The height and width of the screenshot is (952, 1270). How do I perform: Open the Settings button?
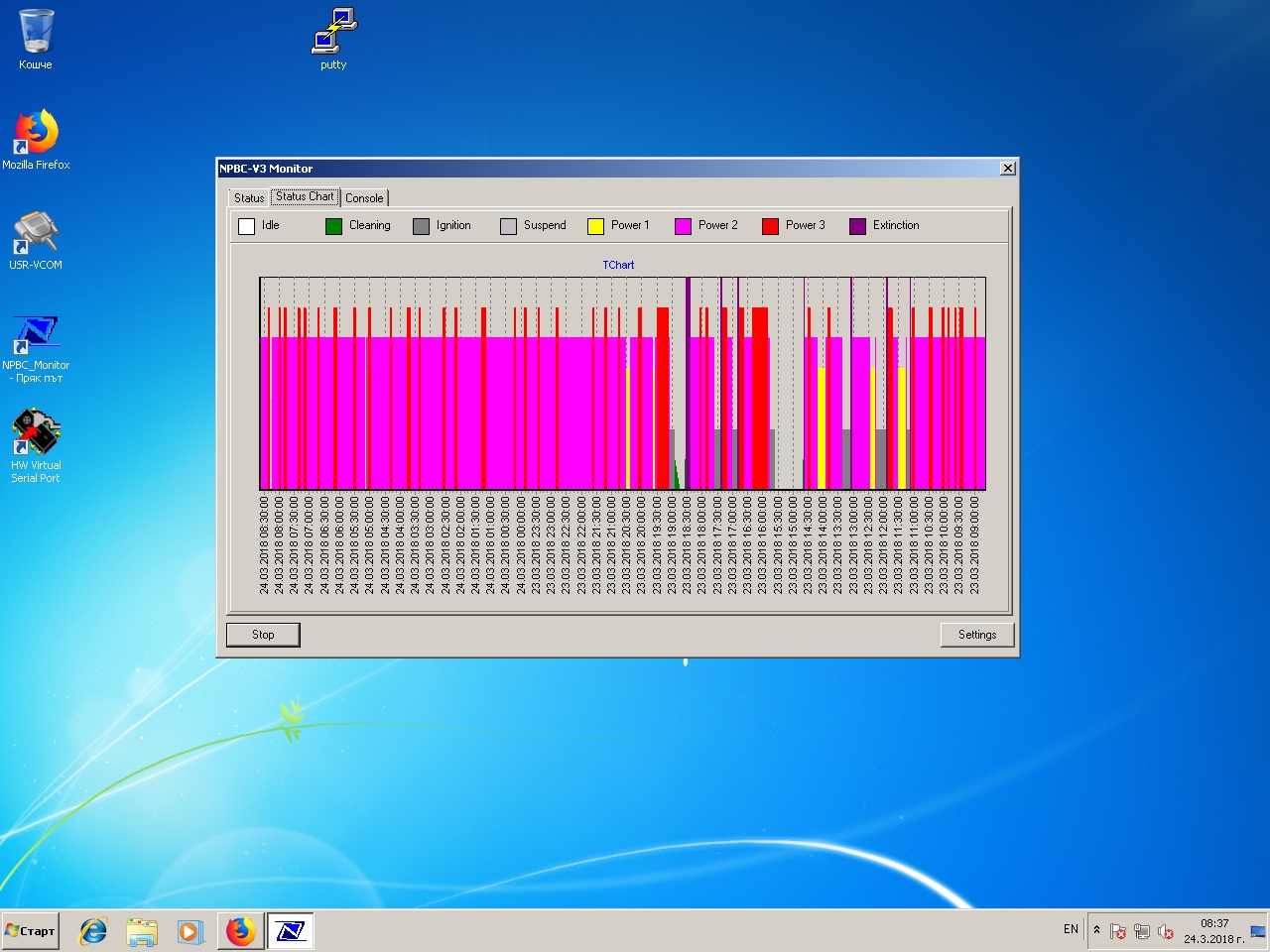(976, 635)
